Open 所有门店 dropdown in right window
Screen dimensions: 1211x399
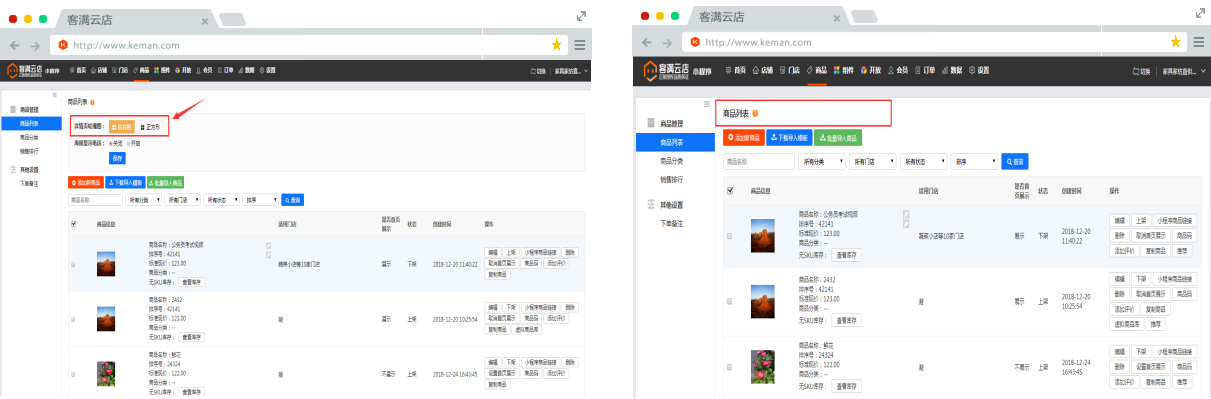tap(872, 161)
